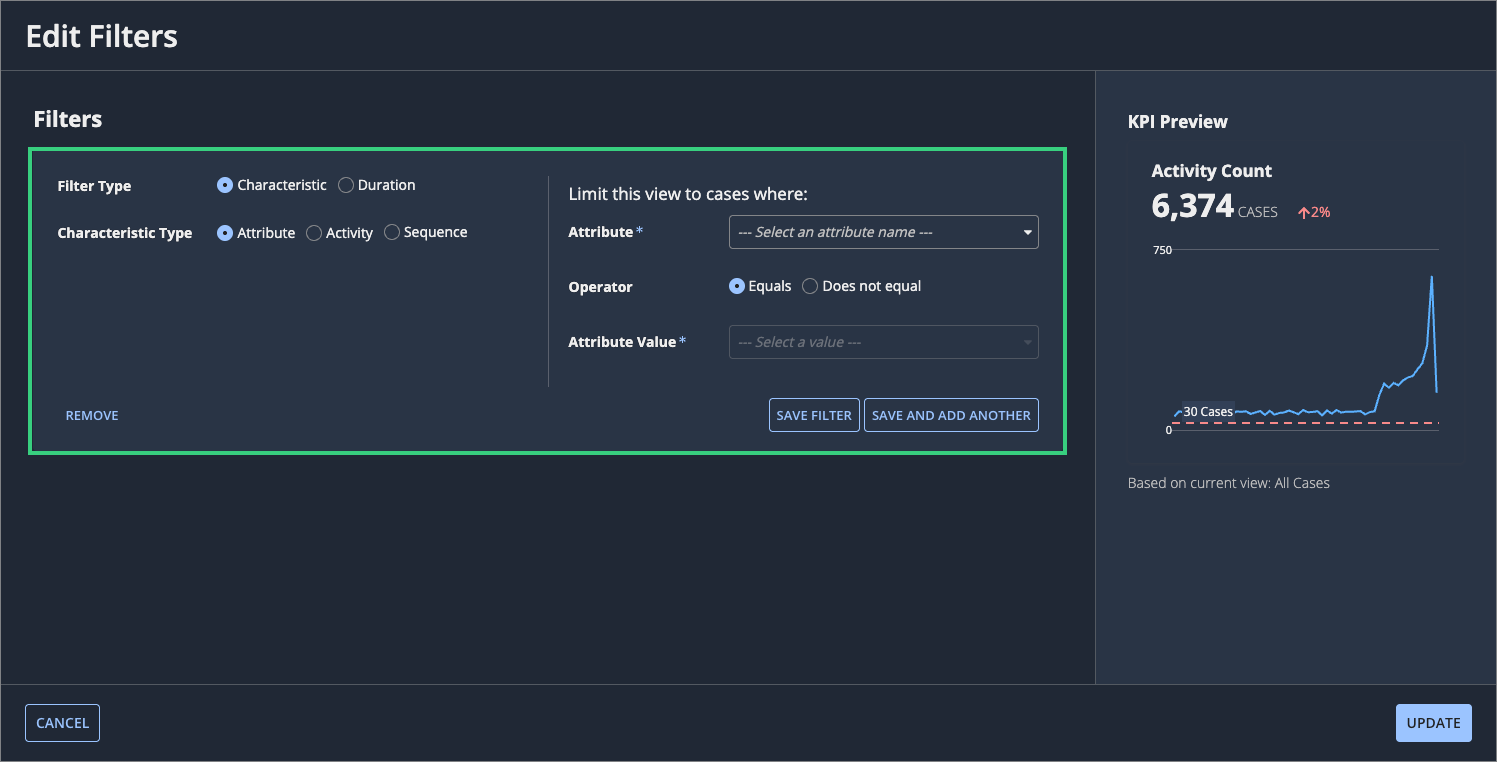Image resolution: width=1497 pixels, height=762 pixels.
Task: Click the 'Limit this view to cases where:' text
Action: pos(688,194)
